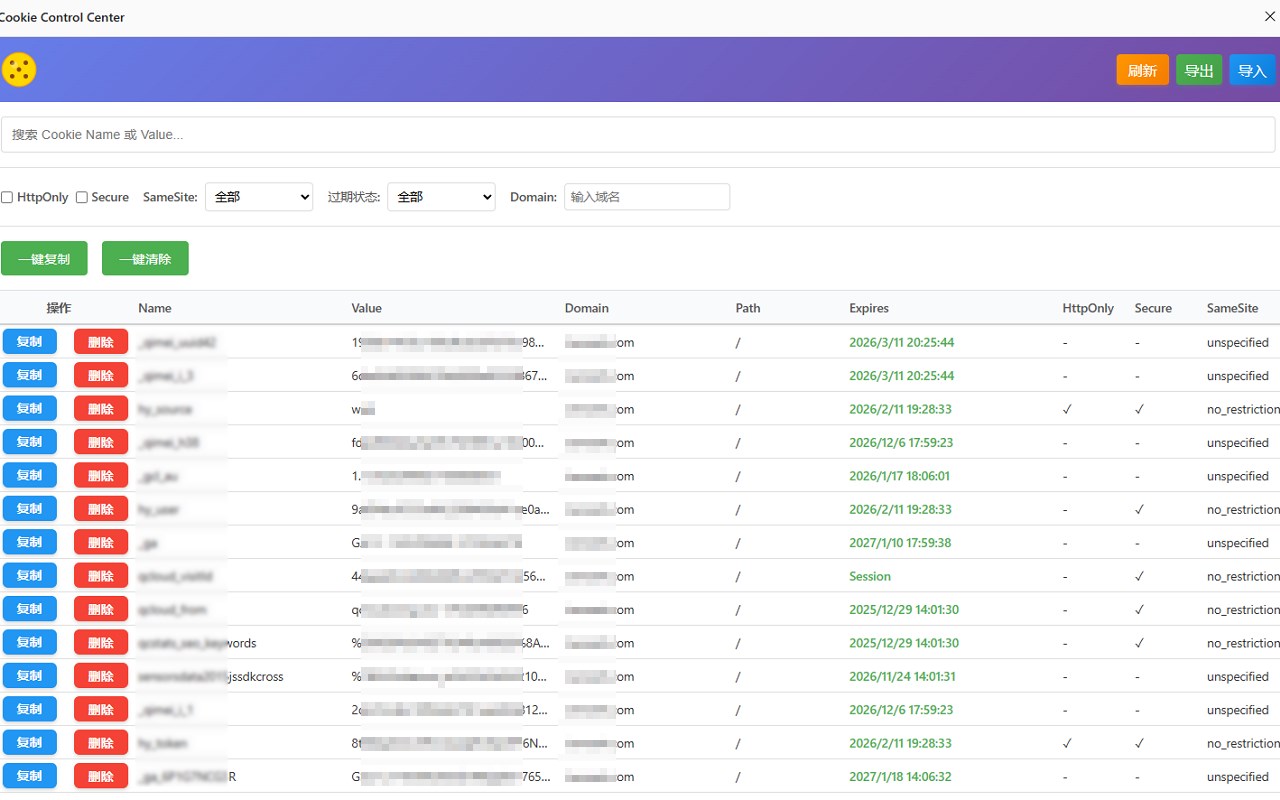Viewport: 1280px width, 800px height.
Task: Open the 过期状态 dropdown
Action: tap(441, 197)
